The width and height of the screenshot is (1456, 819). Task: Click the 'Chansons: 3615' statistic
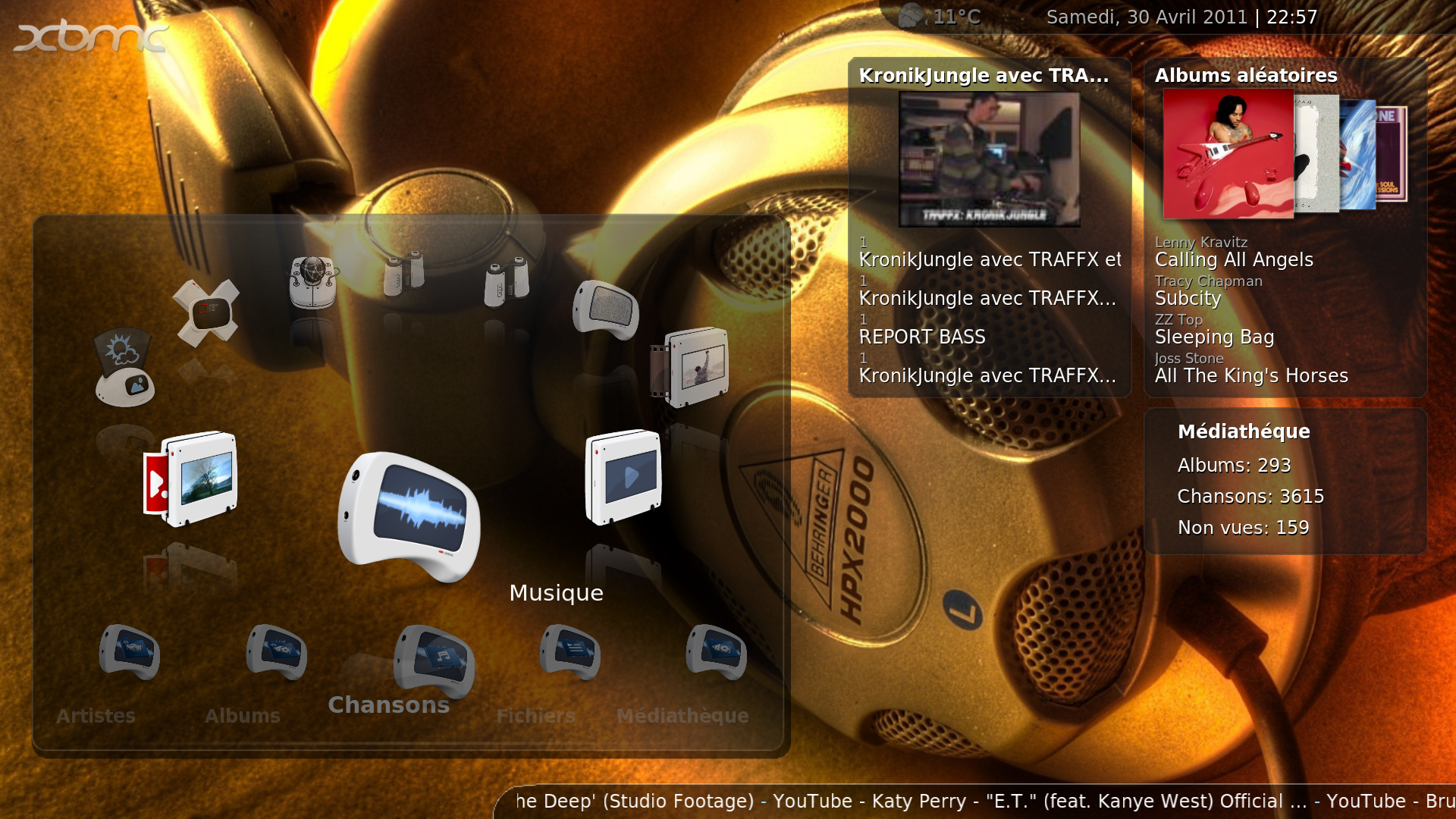tap(1250, 496)
